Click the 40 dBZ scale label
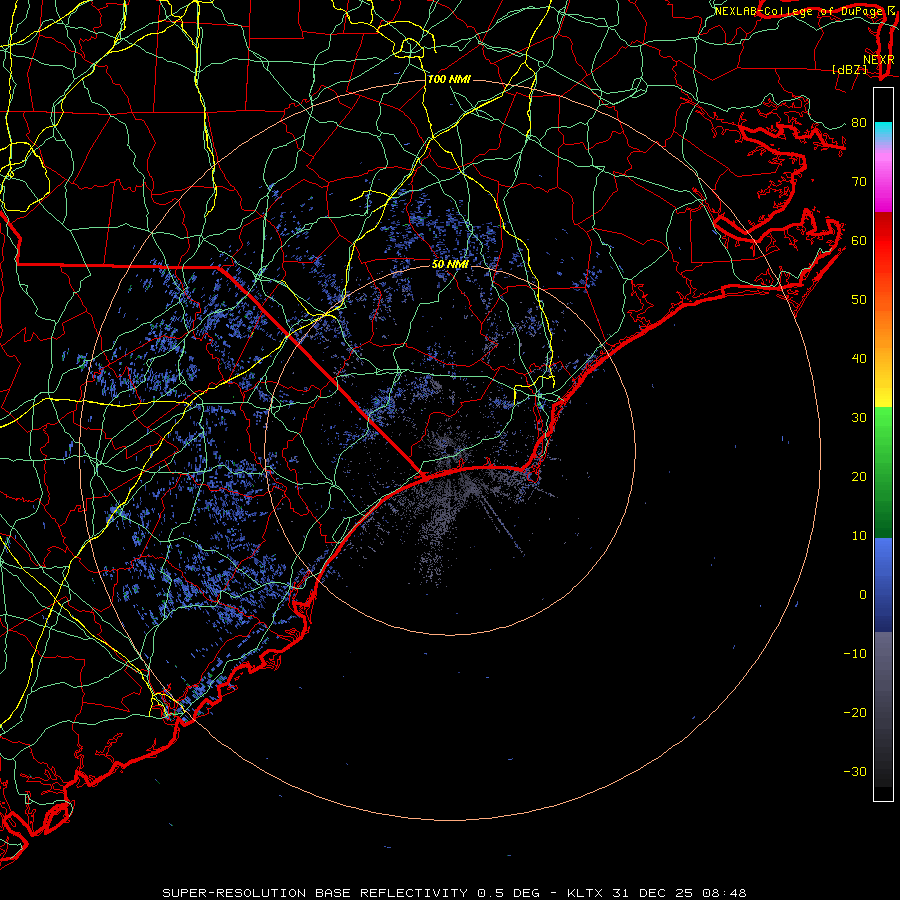This screenshot has width=900, height=900. [x=859, y=359]
